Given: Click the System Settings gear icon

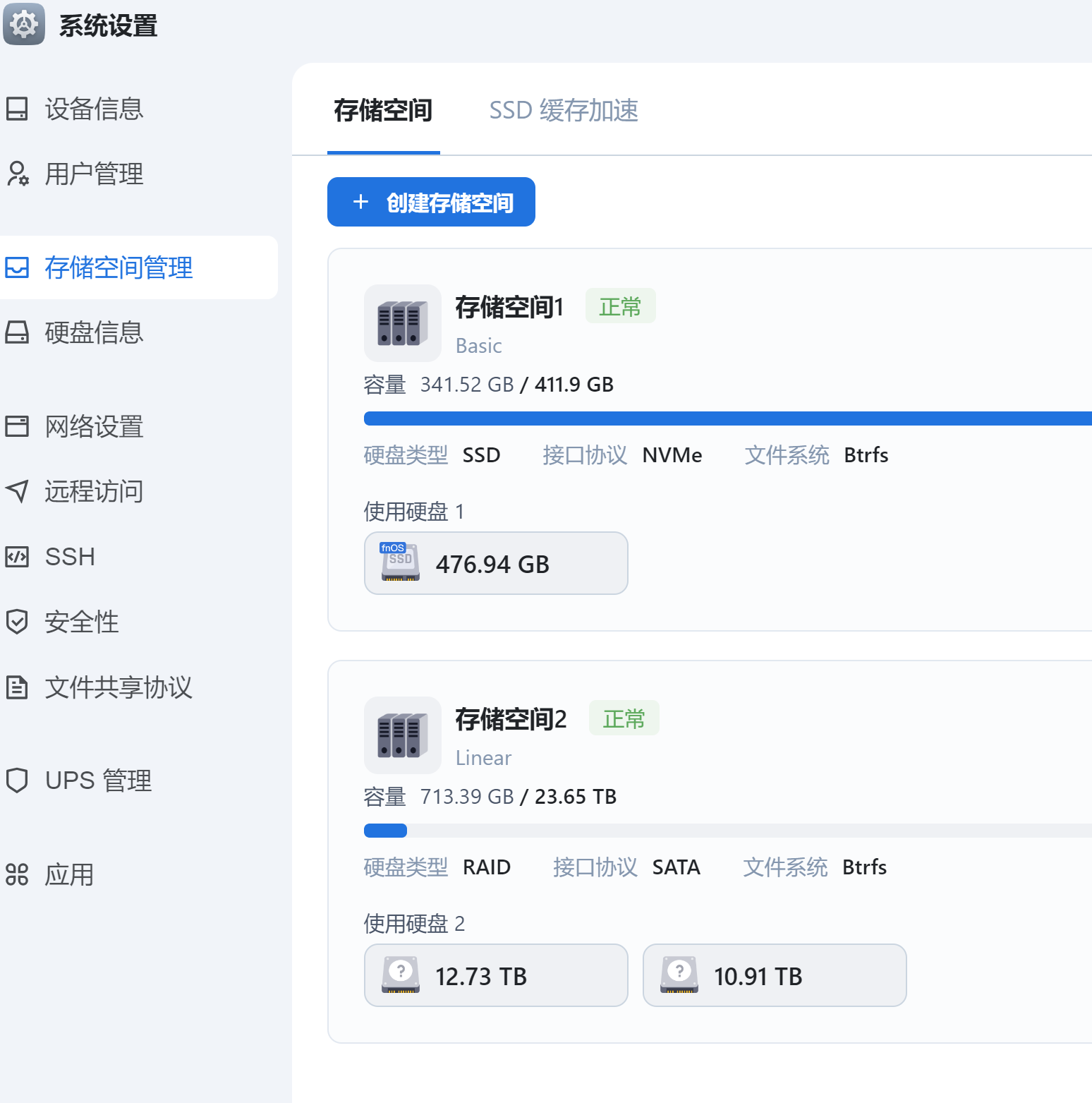Looking at the screenshot, I should (24, 25).
